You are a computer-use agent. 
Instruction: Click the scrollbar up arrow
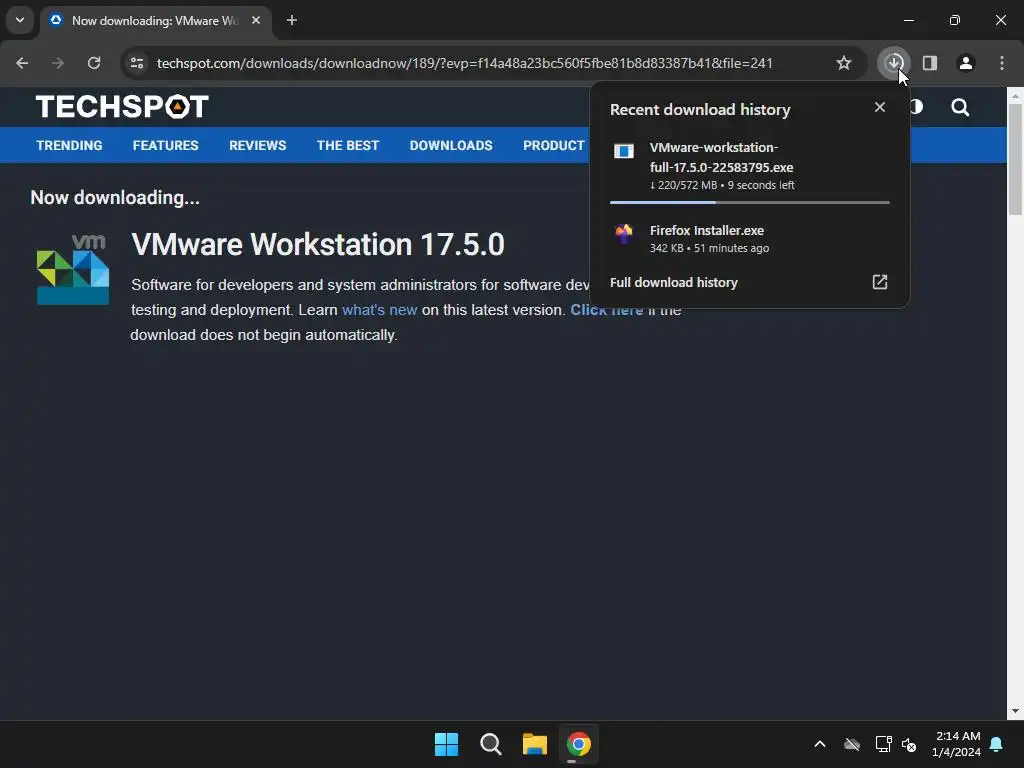pos(1015,95)
